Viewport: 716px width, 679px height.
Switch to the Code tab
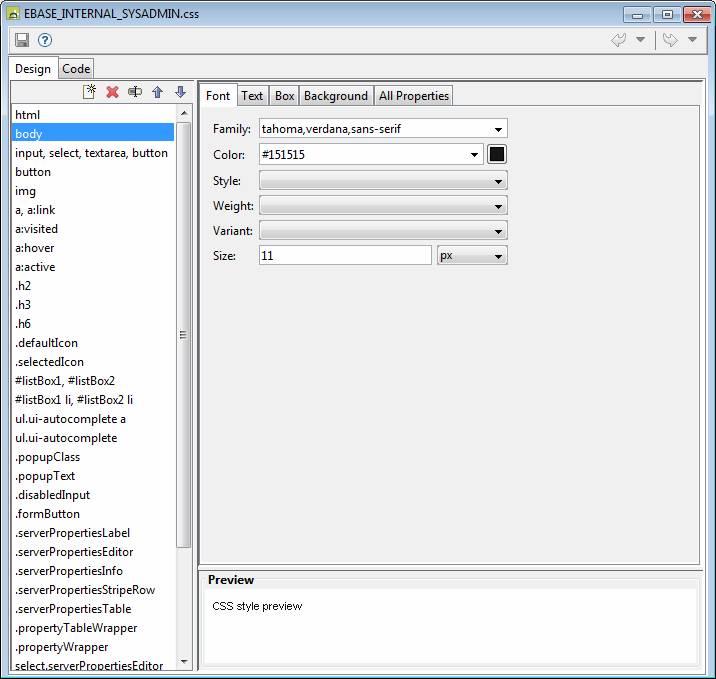tap(76, 69)
